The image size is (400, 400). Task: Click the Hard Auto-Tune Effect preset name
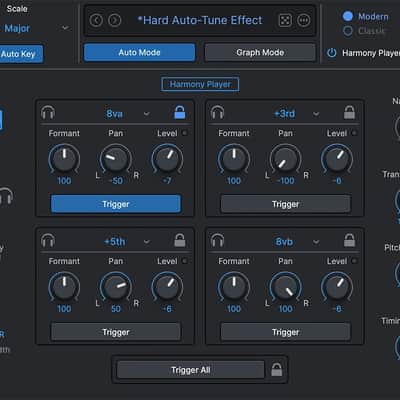pyautogui.click(x=200, y=20)
